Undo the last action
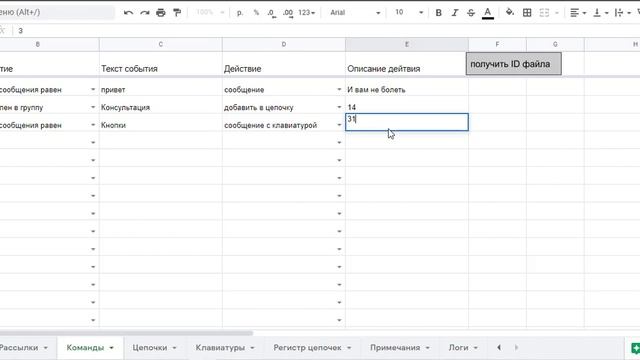Image resolution: width=640 pixels, height=360 pixels. pyautogui.click(x=129, y=13)
